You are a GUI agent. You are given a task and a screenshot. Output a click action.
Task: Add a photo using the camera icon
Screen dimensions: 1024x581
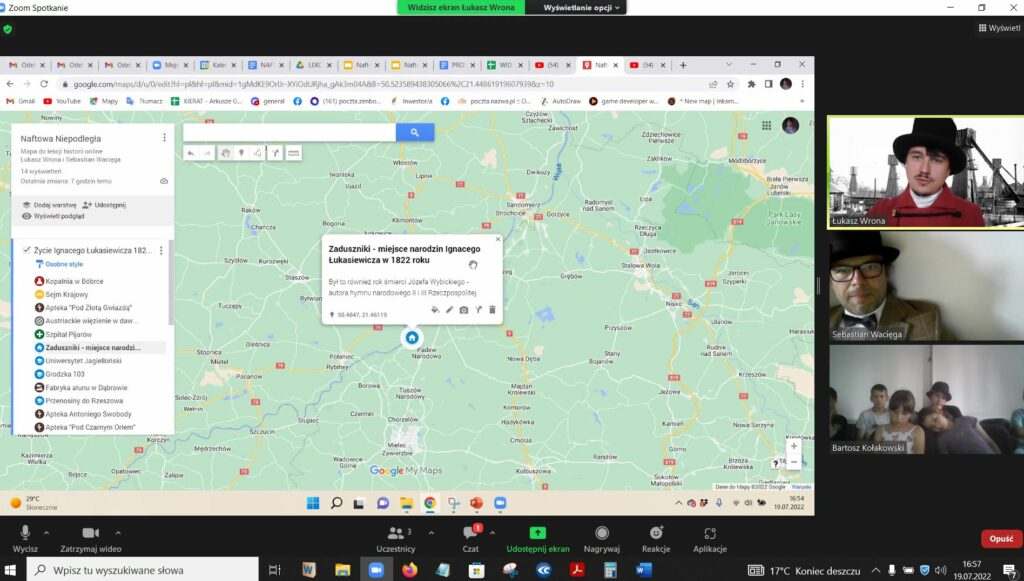(464, 310)
